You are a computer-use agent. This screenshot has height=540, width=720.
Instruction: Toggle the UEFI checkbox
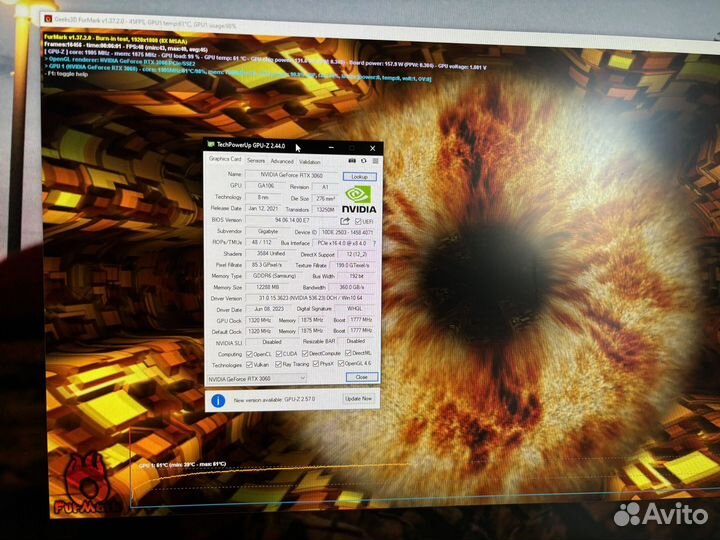(358, 221)
